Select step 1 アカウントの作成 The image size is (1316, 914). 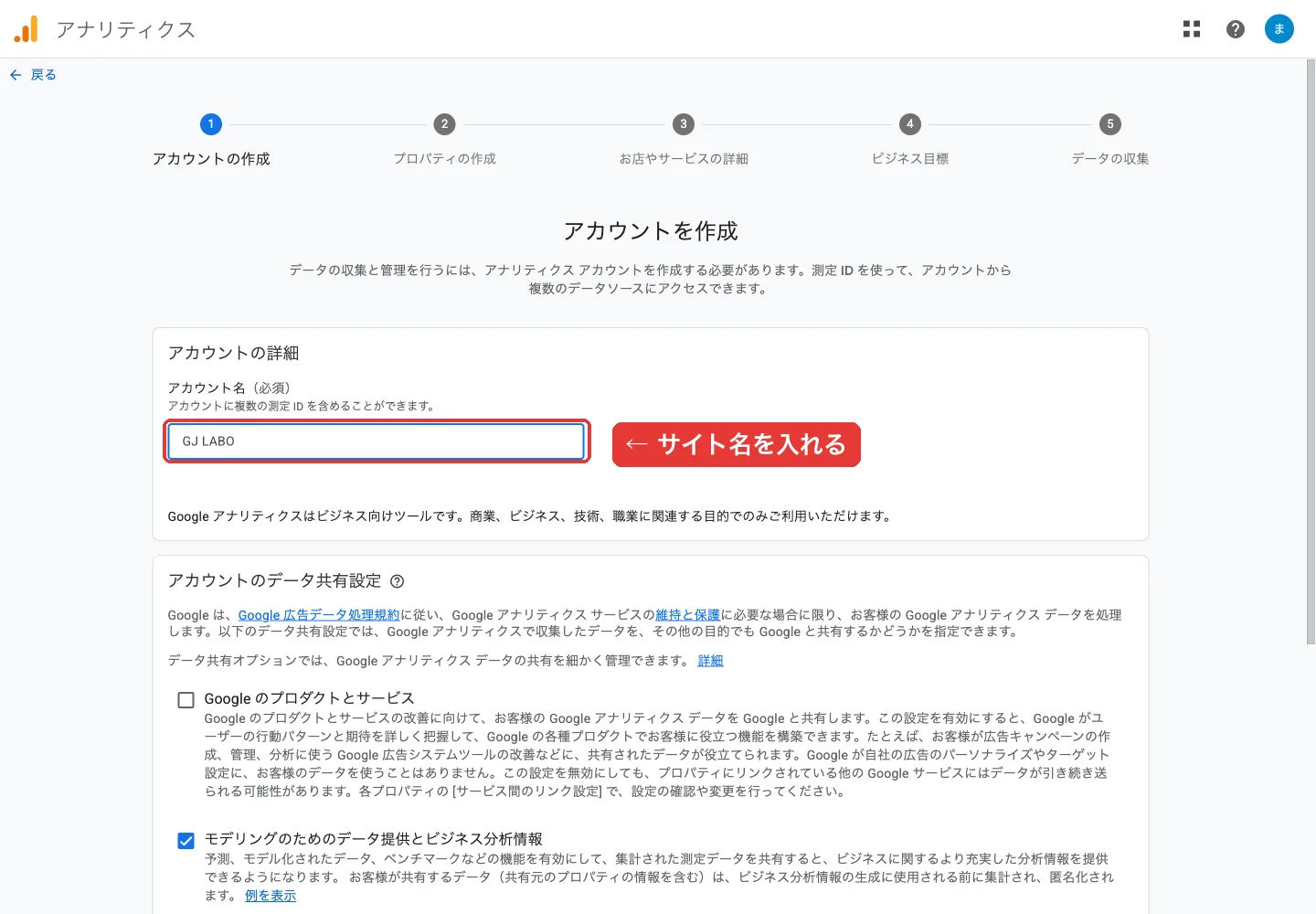pyautogui.click(x=211, y=141)
